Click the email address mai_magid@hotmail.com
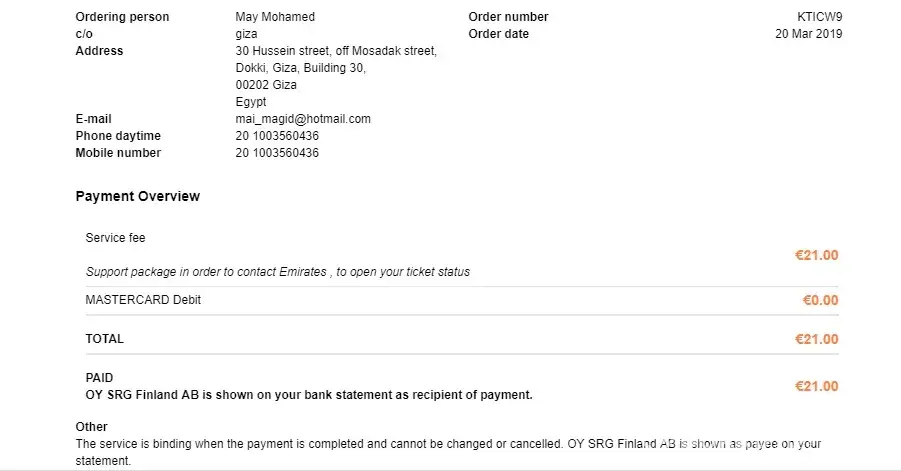This screenshot has height=471, width=901. [303, 119]
